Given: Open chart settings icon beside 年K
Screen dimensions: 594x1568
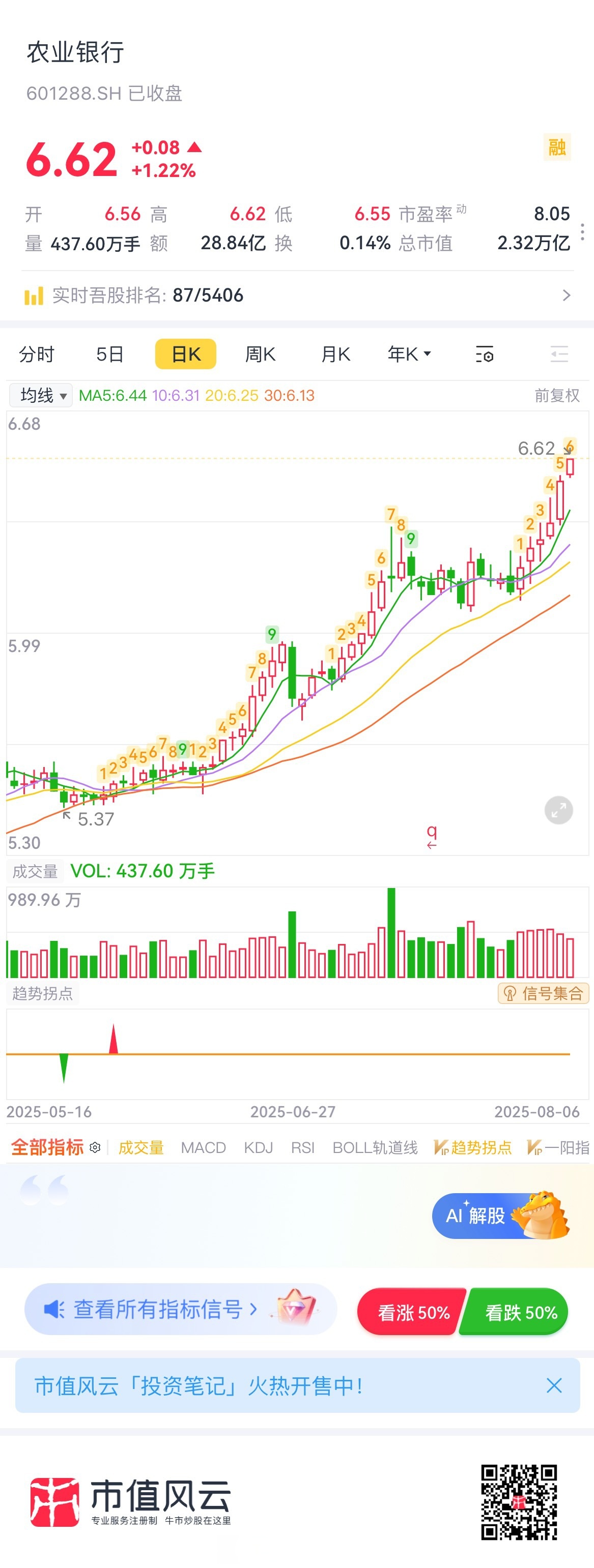Looking at the screenshot, I should pos(485,353).
